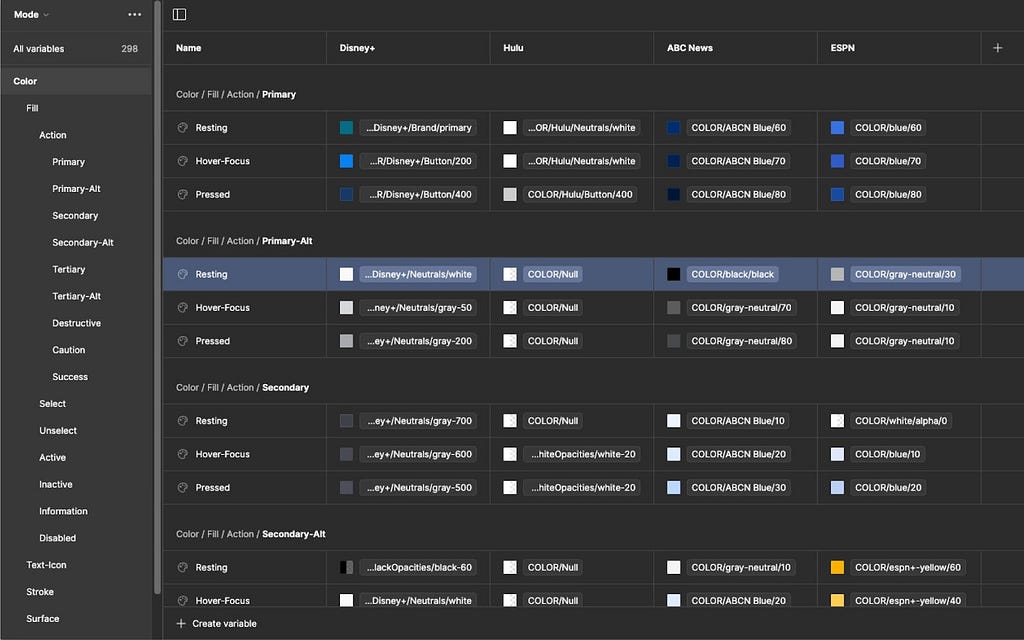
Task: Click the color type icon of Secondary Hover-Focus
Action: [x=183, y=455]
